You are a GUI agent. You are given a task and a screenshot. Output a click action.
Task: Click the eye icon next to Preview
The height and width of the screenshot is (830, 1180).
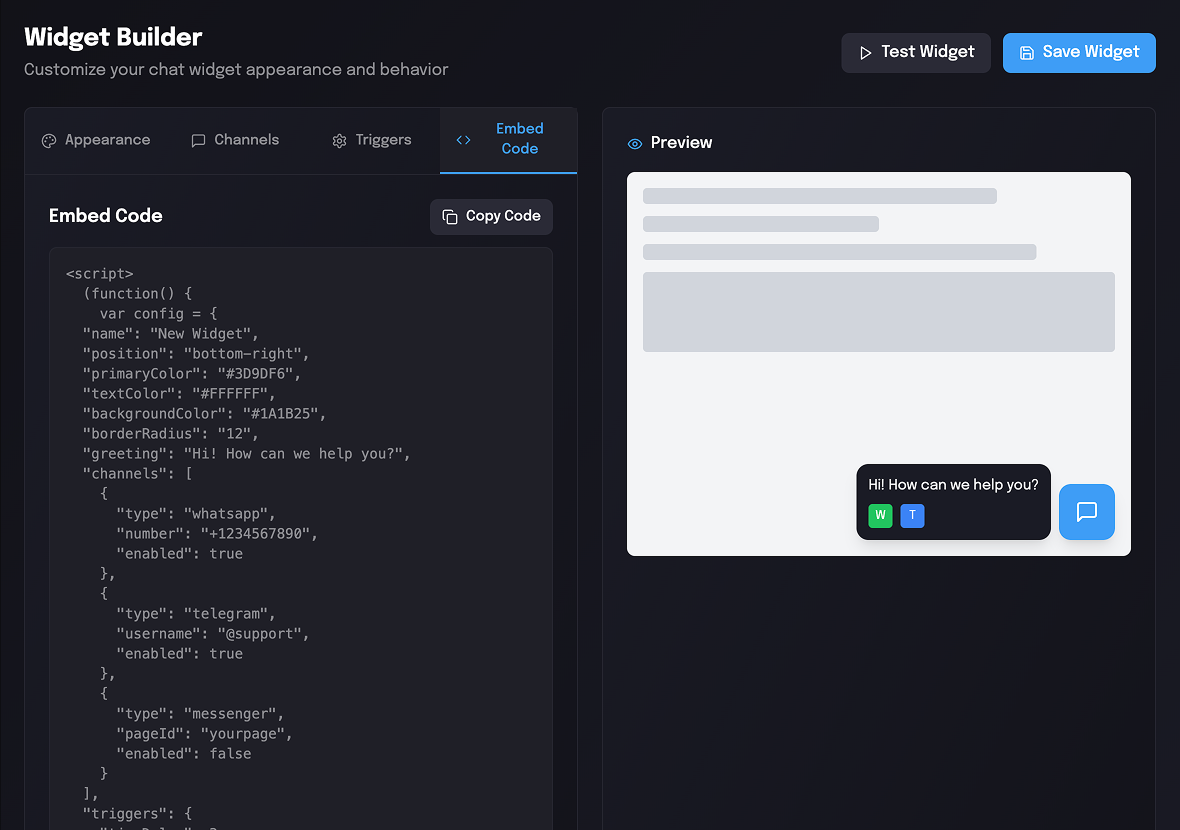[x=634, y=144]
